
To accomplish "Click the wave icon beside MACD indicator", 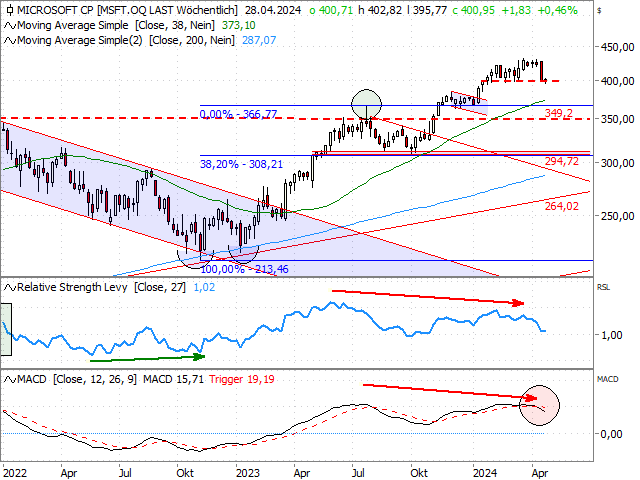I will tap(10, 380).
